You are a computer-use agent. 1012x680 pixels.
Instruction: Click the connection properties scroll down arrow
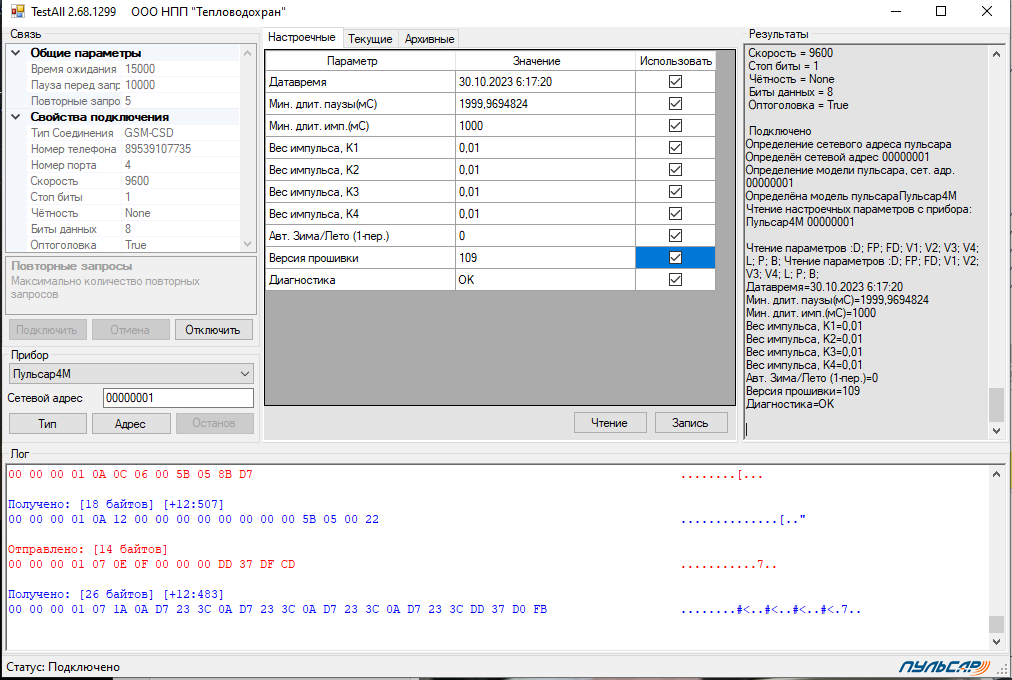pos(247,244)
